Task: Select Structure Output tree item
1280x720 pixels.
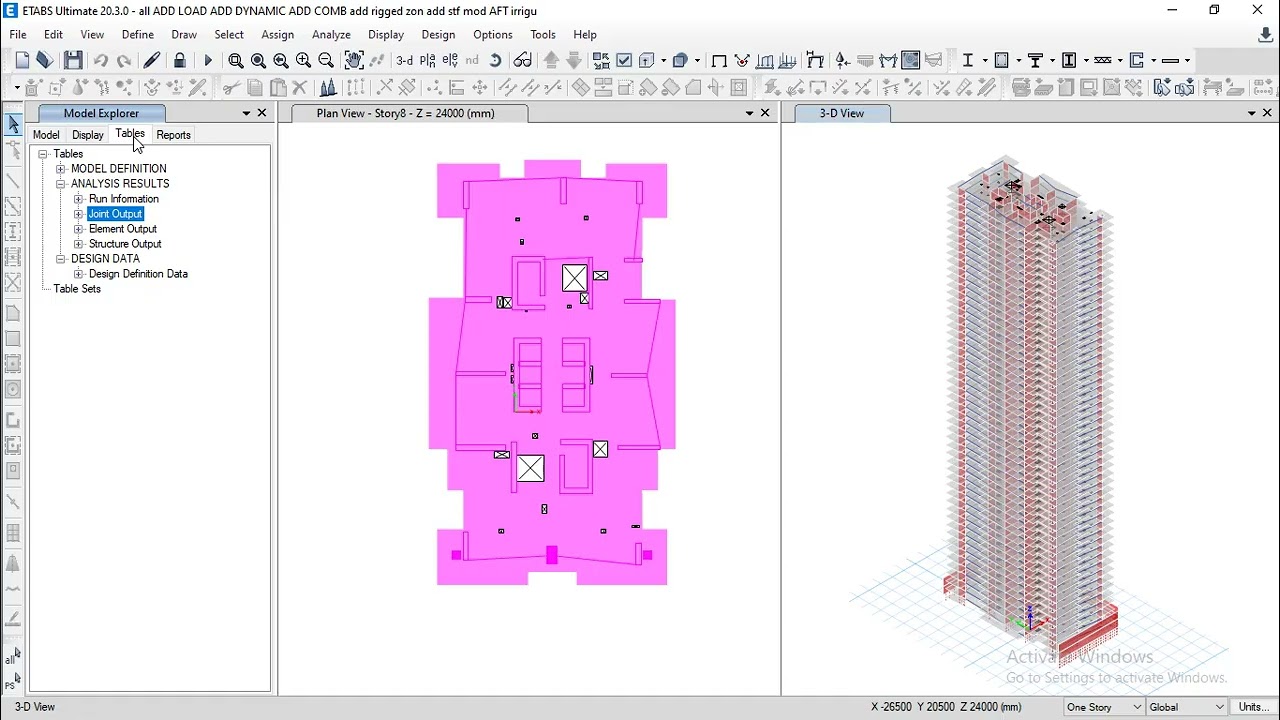Action: tap(125, 244)
